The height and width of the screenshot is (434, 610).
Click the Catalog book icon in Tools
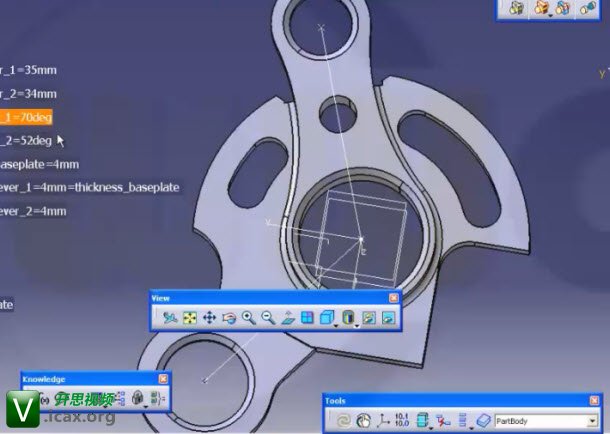(x=484, y=421)
